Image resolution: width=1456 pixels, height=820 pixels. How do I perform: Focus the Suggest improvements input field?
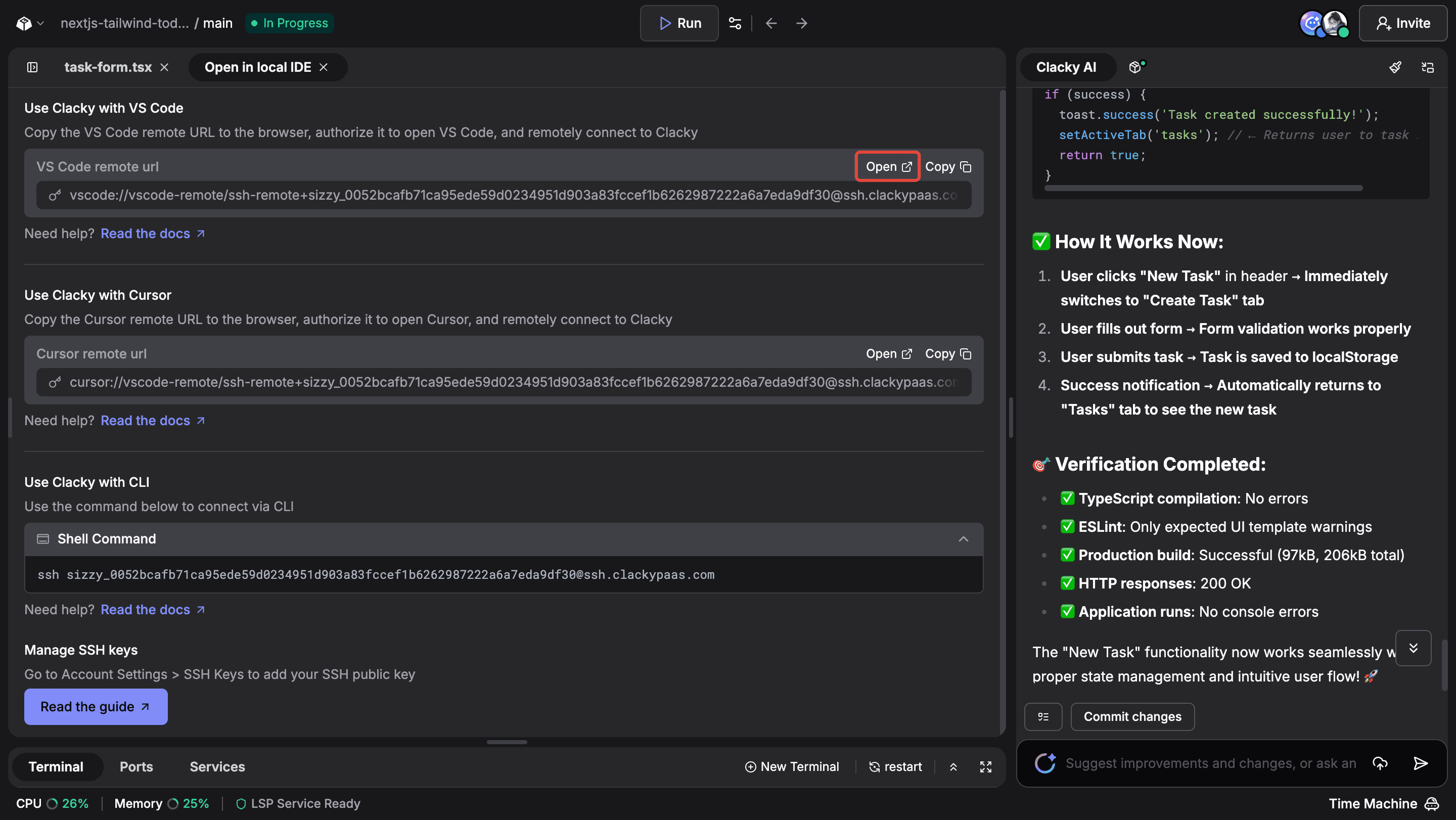point(1210,763)
